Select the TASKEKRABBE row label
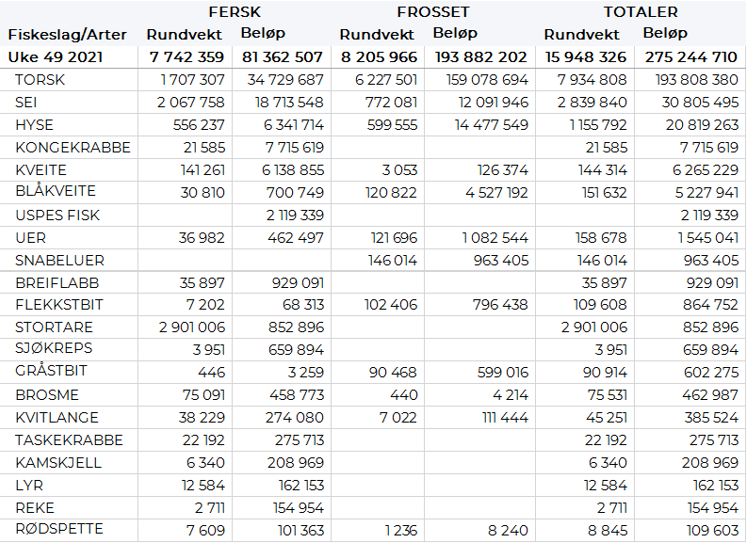The height and width of the screenshot is (543, 746). (x=69, y=440)
